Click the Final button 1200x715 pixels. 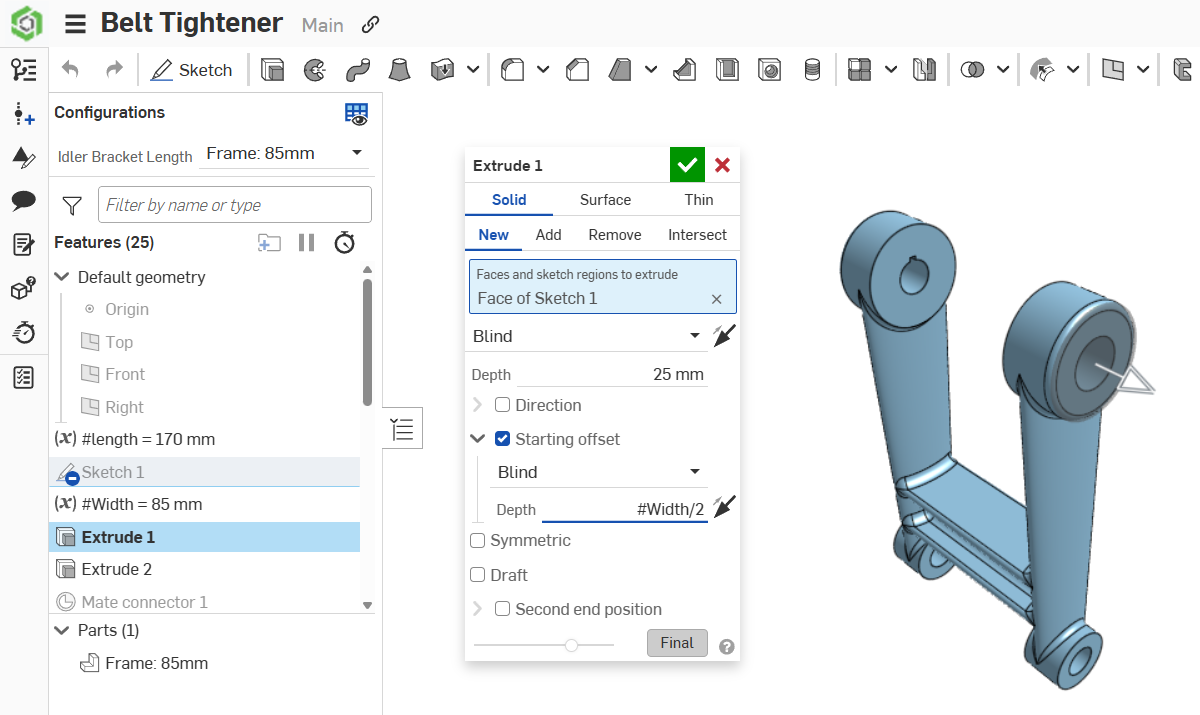click(677, 643)
